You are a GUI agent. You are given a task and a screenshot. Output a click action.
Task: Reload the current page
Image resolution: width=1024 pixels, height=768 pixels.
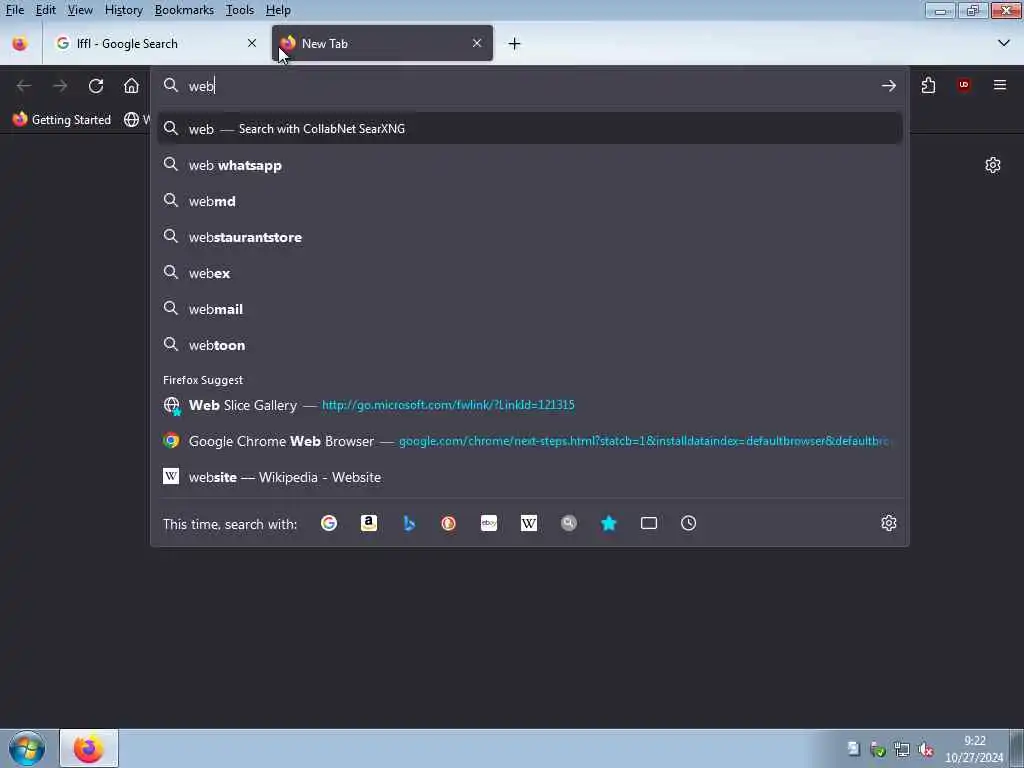pos(96,86)
